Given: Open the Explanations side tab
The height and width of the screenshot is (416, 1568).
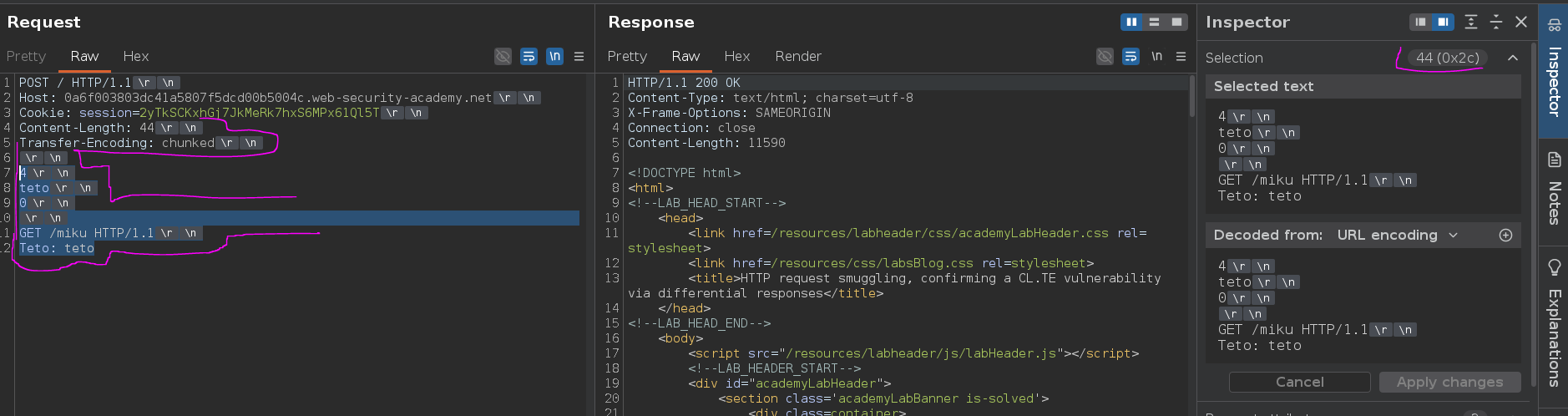Looking at the screenshot, I should point(1554,324).
